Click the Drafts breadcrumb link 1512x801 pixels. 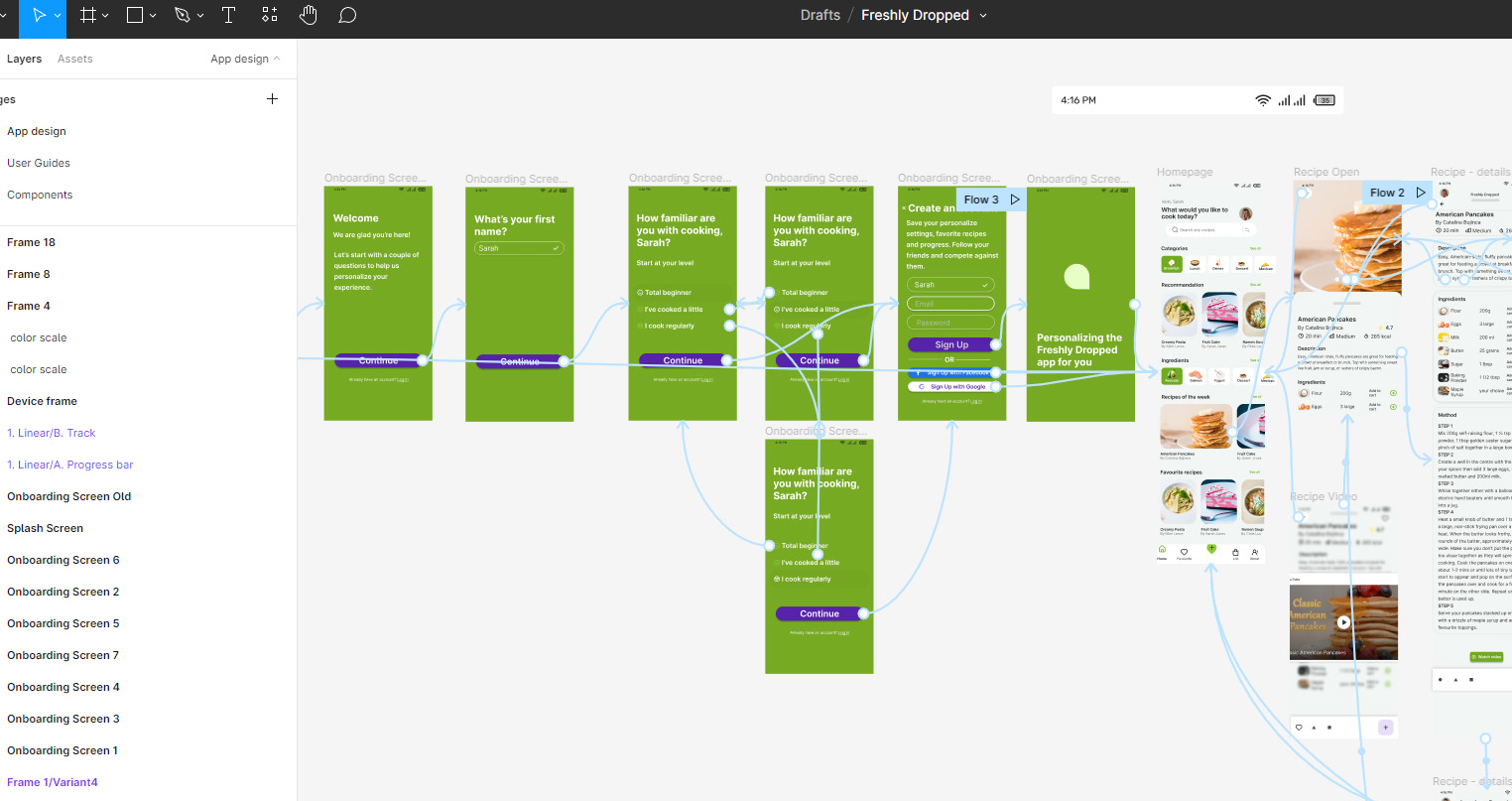(x=819, y=15)
